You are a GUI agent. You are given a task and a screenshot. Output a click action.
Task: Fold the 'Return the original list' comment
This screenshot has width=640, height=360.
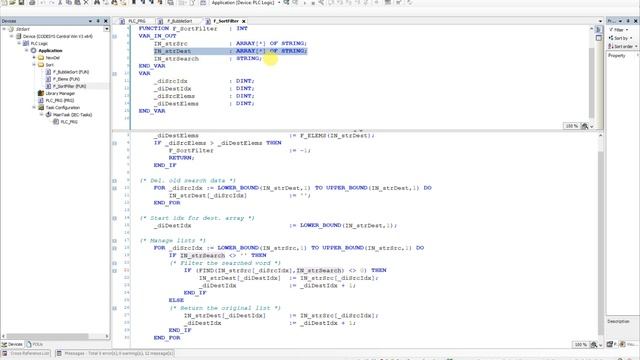tap(115, 308)
